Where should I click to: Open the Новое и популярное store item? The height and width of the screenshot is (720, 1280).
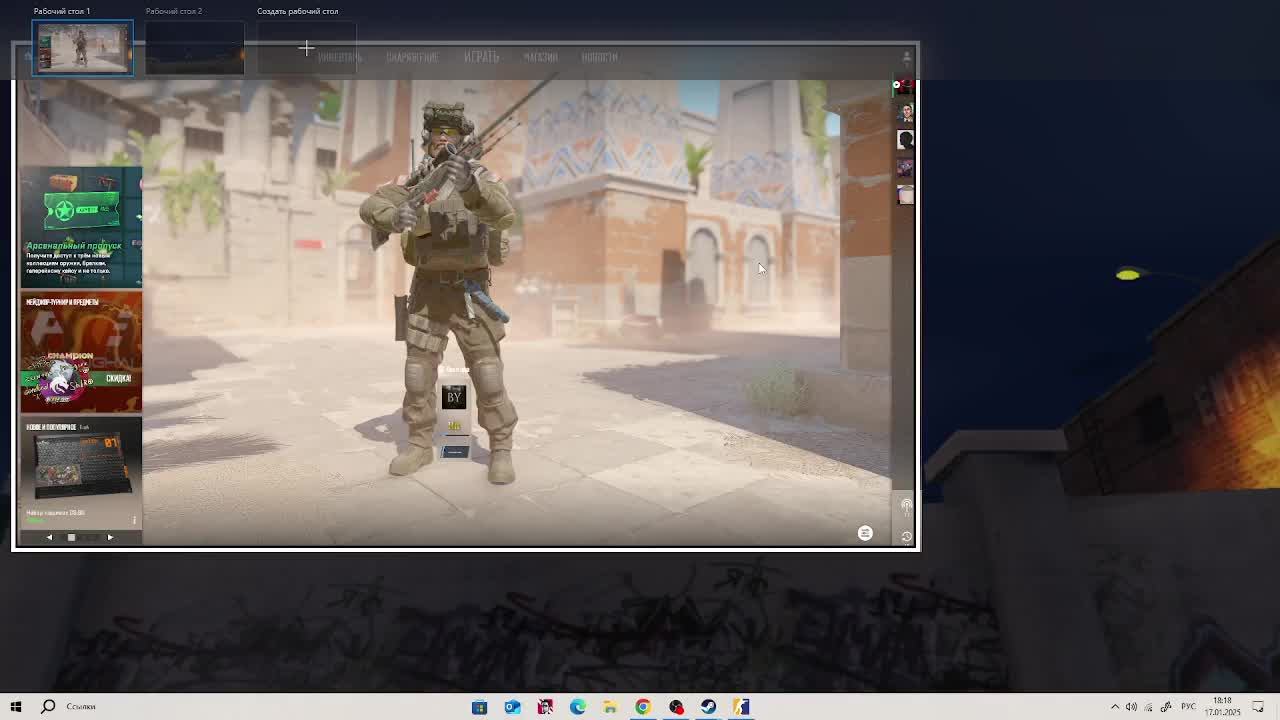coord(81,472)
